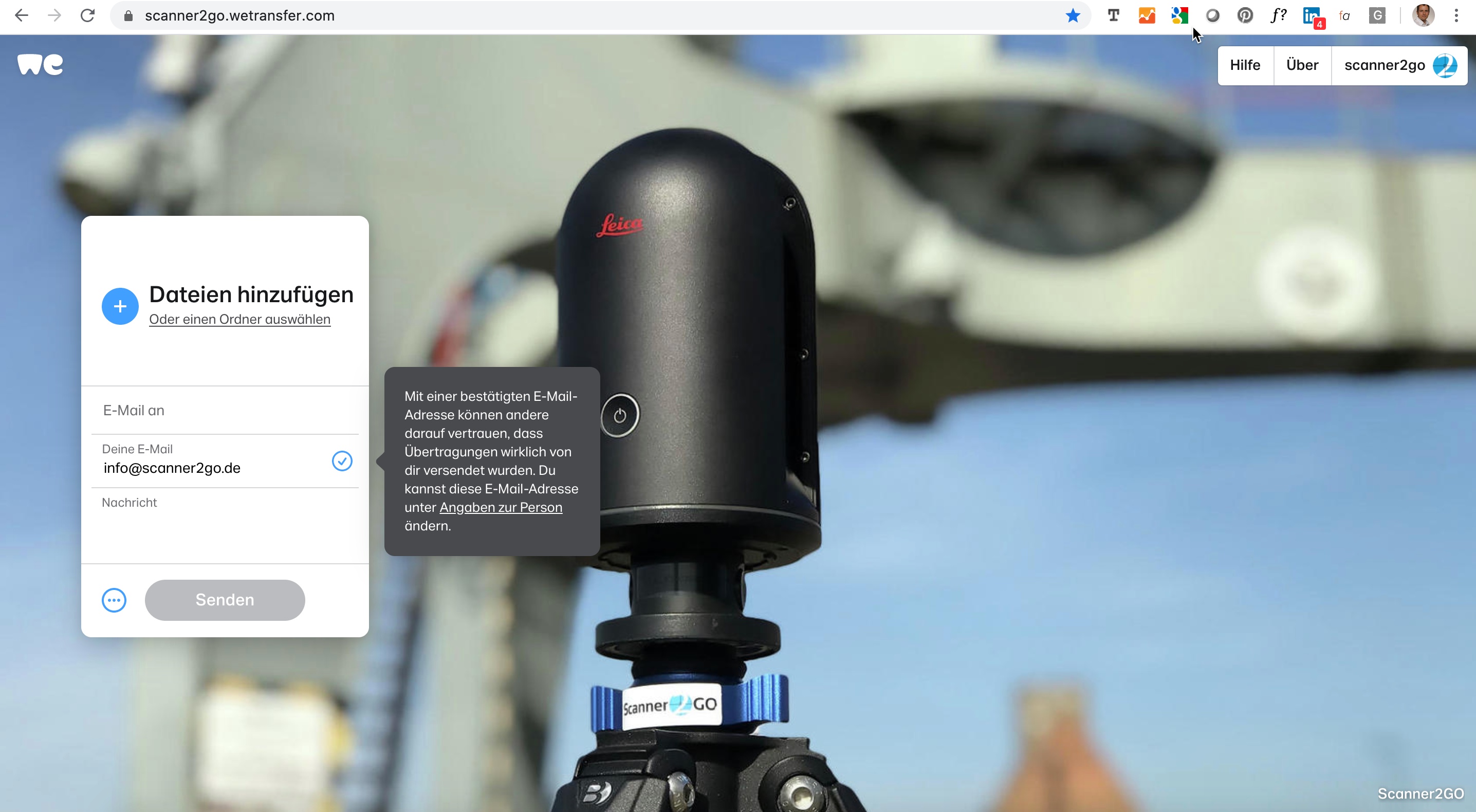
Task: Open the Google colored extension icon
Action: (x=1180, y=15)
